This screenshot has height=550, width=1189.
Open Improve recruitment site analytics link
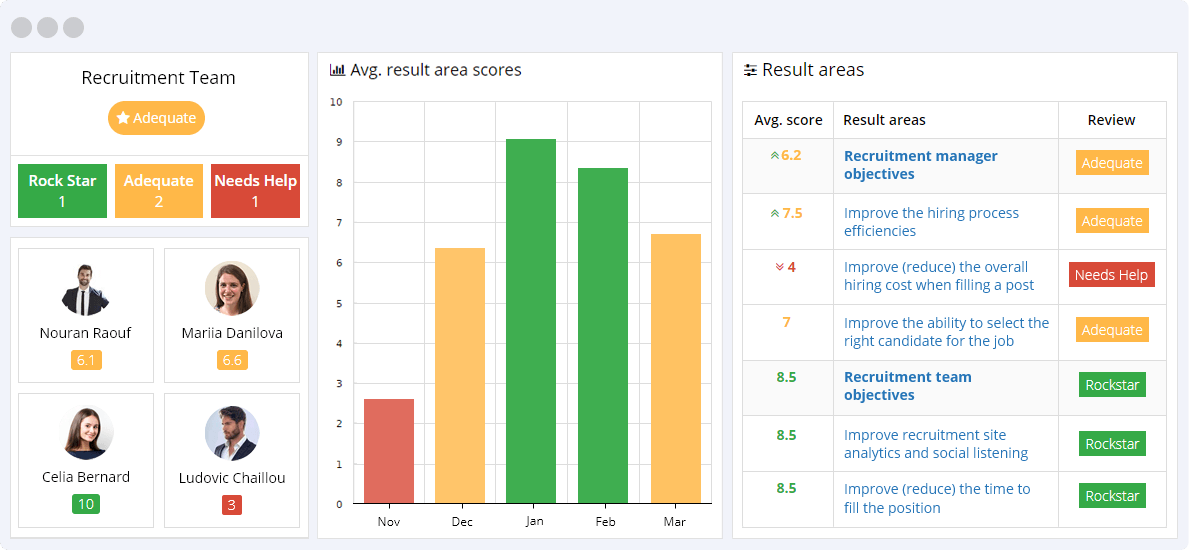click(936, 444)
